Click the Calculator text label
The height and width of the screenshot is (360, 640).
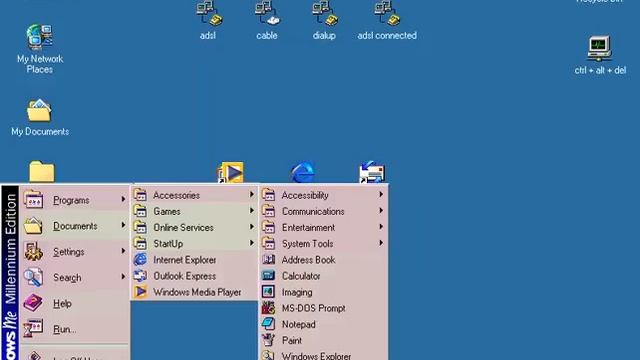(x=301, y=276)
